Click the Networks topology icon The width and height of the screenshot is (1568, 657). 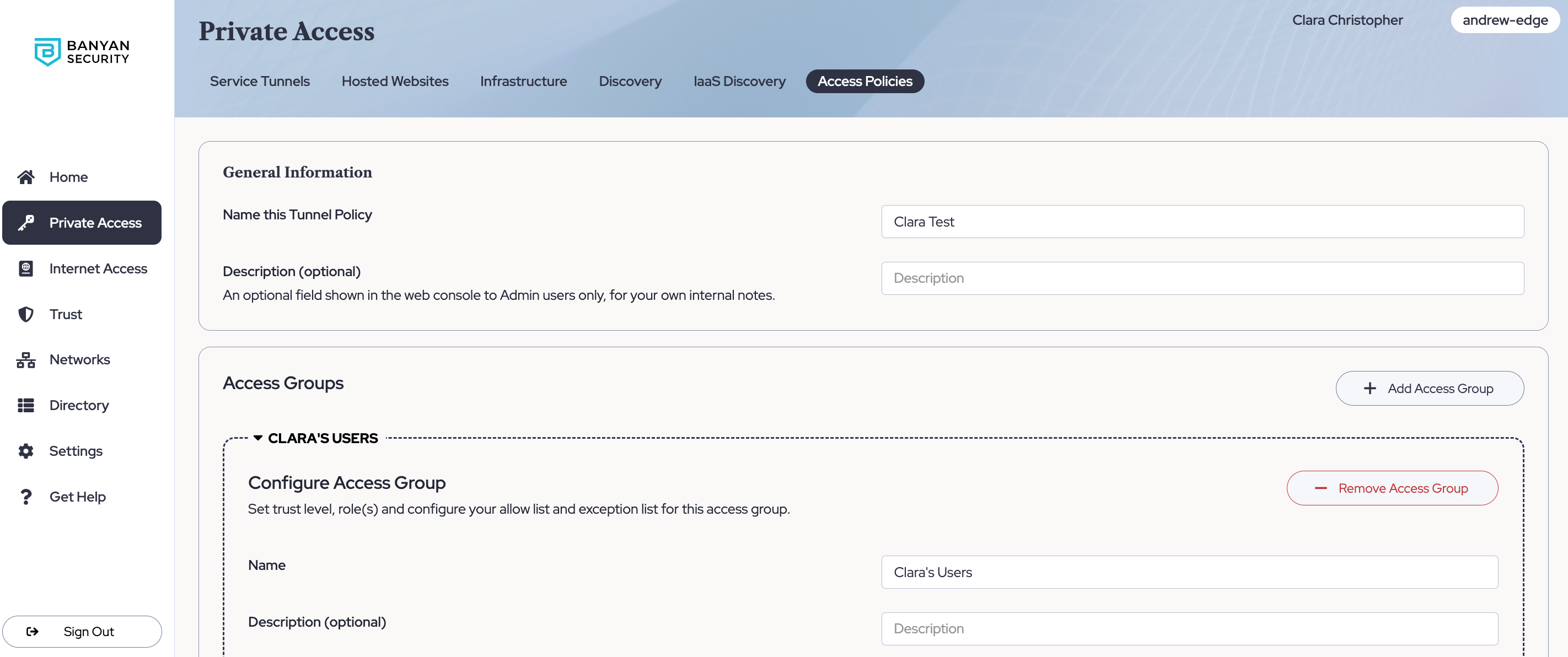tap(25, 359)
